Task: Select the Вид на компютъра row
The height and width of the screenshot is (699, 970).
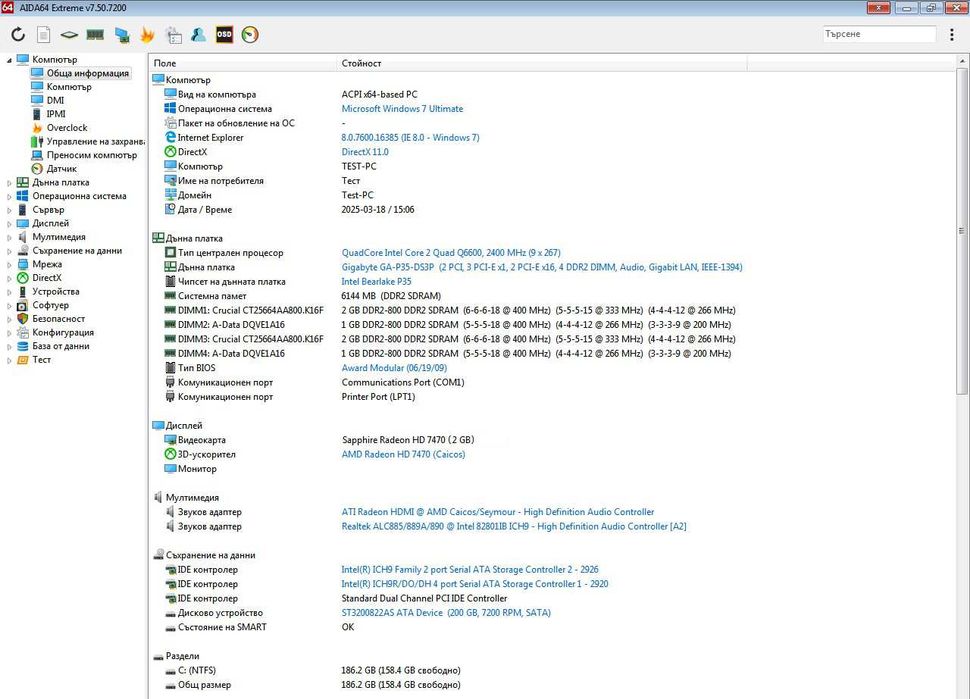Action: (x=552, y=94)
